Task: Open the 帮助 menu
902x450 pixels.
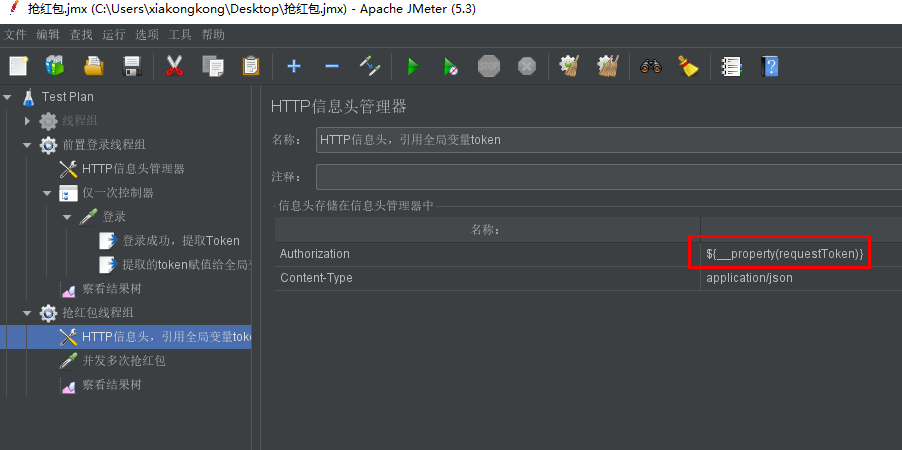Action: pyautogui.click(x=213, y=35)
